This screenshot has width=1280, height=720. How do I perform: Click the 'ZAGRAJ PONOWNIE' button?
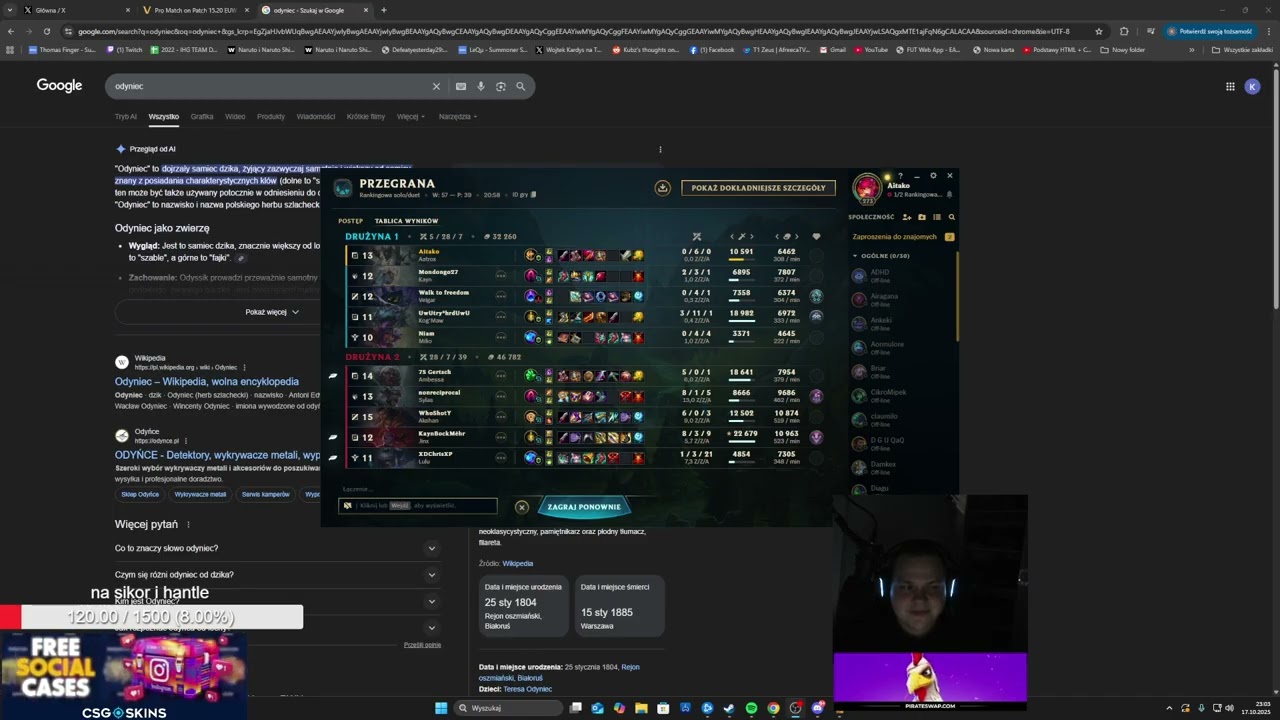584,507
